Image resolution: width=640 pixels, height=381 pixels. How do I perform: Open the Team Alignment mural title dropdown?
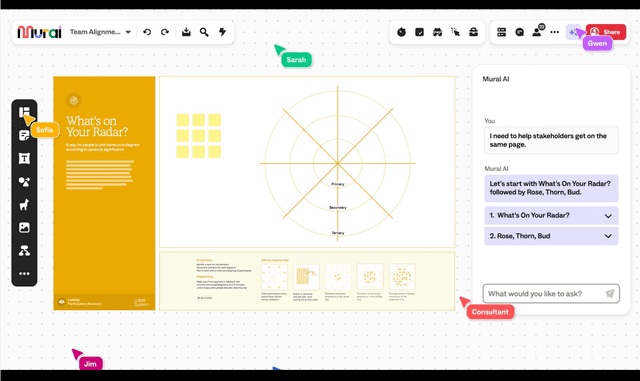100,32
